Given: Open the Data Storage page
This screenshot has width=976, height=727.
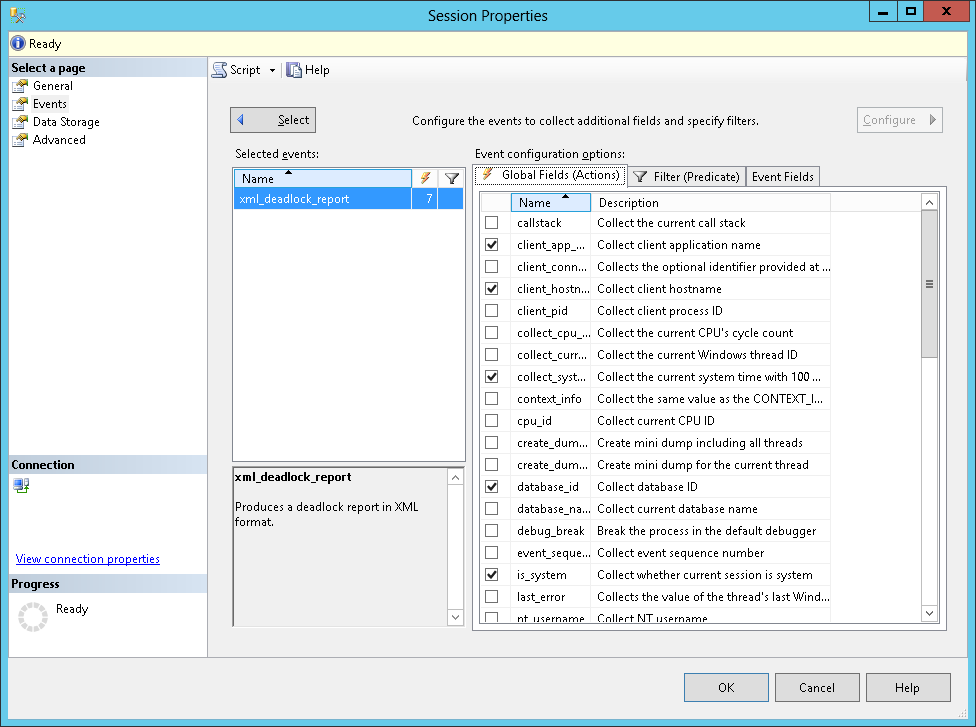Looking at the screenshot, I should [x=66, y=122].
